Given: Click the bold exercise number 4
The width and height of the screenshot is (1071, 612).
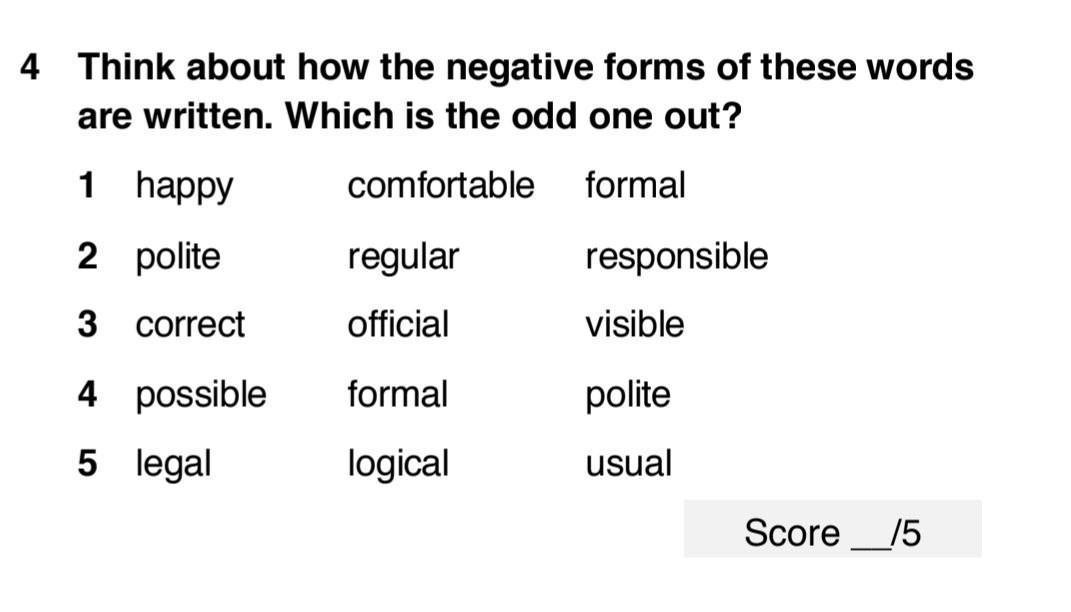Looking at the screenshot, I should 29,67.
